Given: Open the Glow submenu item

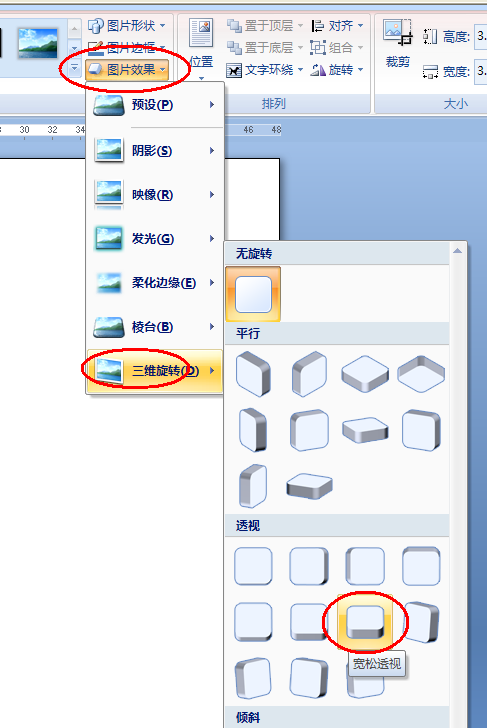Looking at the screenshot, I should [155, 239].
